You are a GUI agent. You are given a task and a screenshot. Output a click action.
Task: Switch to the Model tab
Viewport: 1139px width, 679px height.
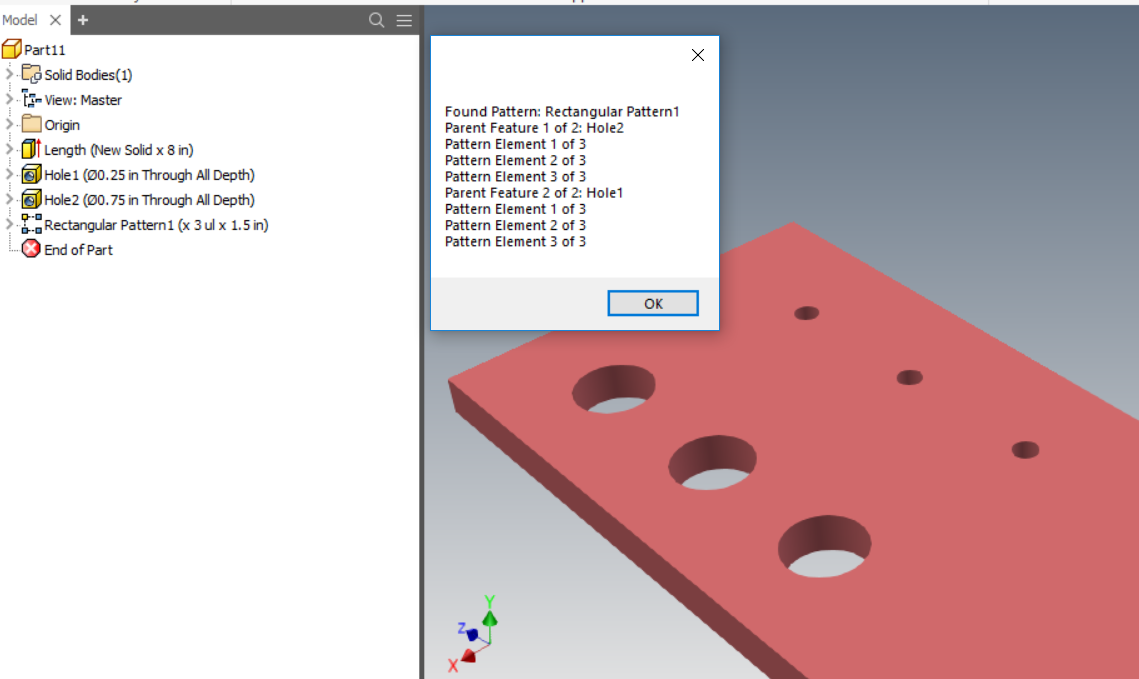pos(20,19)
